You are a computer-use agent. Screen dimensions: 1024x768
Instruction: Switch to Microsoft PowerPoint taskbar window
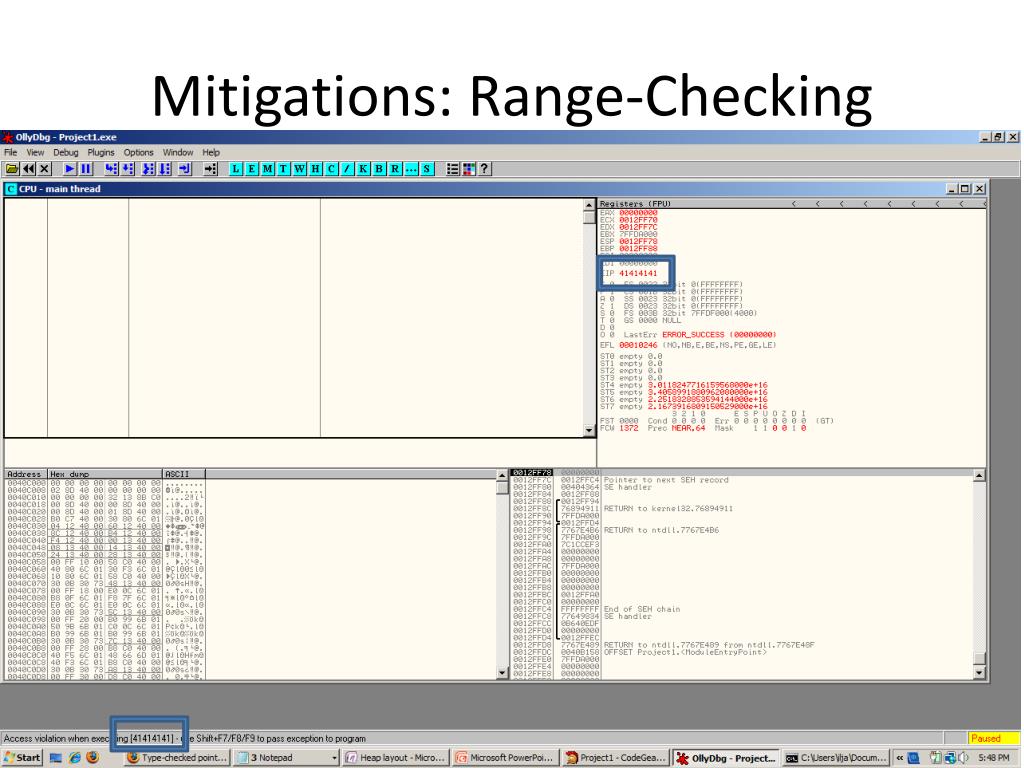(x=505, y=758)
